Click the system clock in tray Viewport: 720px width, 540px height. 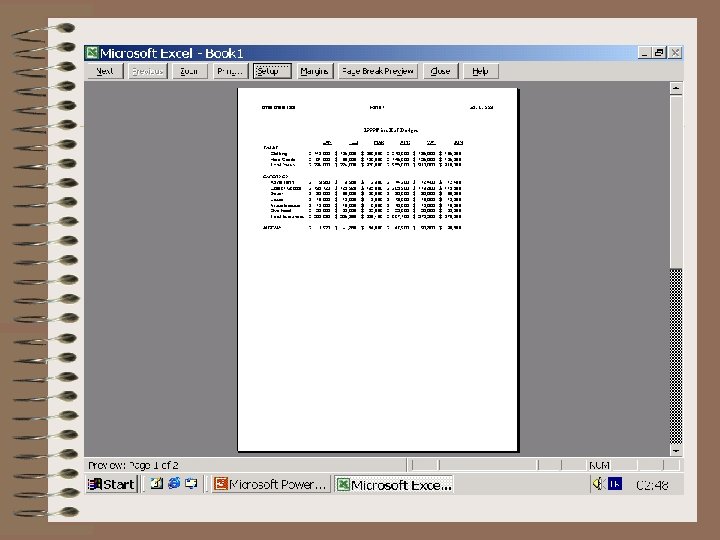(x=652, y=485)
